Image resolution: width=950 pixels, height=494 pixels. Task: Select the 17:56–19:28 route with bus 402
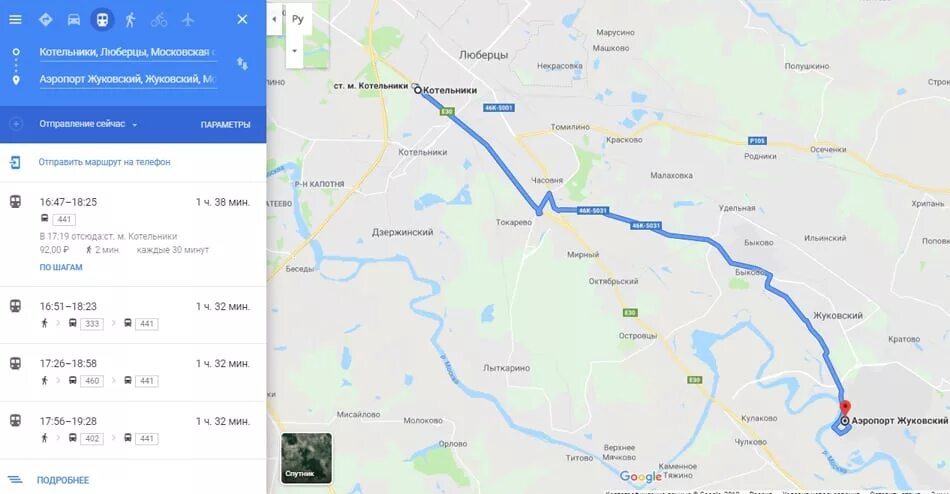click(133, 430)
